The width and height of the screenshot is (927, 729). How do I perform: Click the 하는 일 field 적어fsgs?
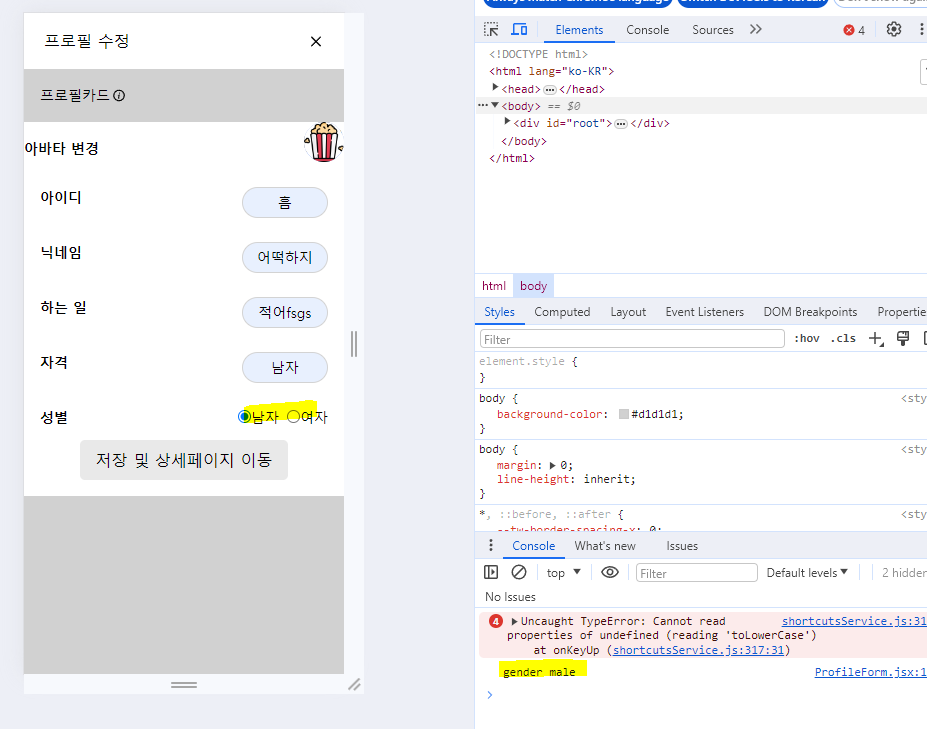click(284, 312)
